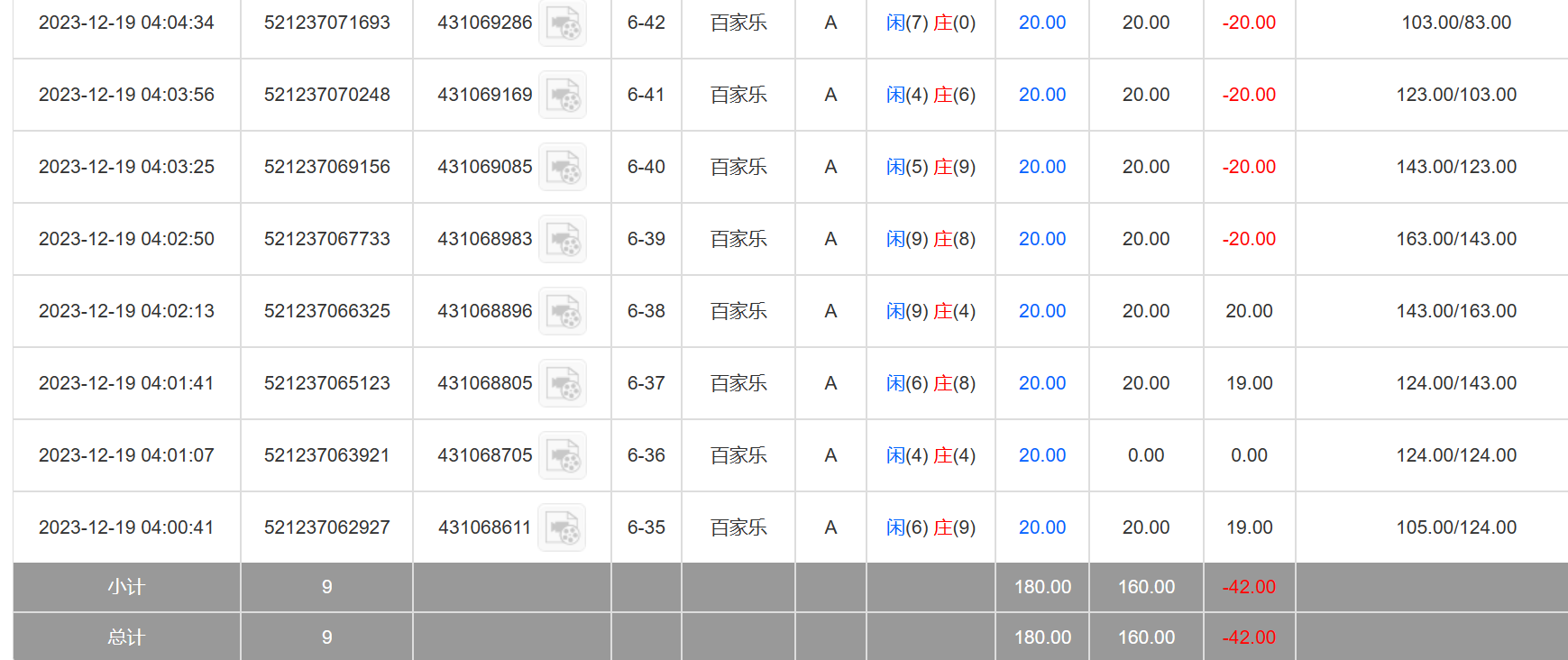Select order number 521237066325

tap(327, 311)
